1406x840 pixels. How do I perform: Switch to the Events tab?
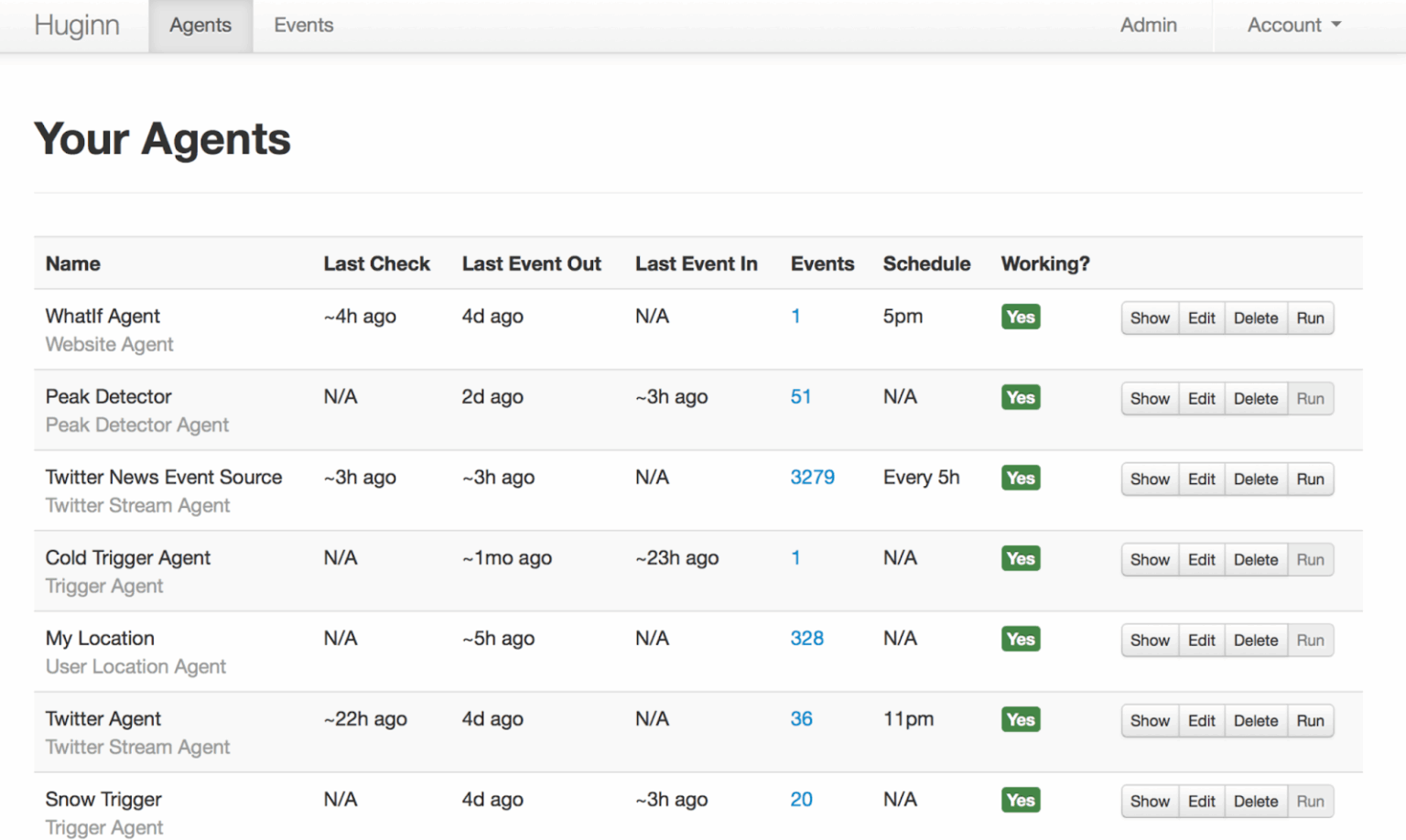[x=303, y=25]
